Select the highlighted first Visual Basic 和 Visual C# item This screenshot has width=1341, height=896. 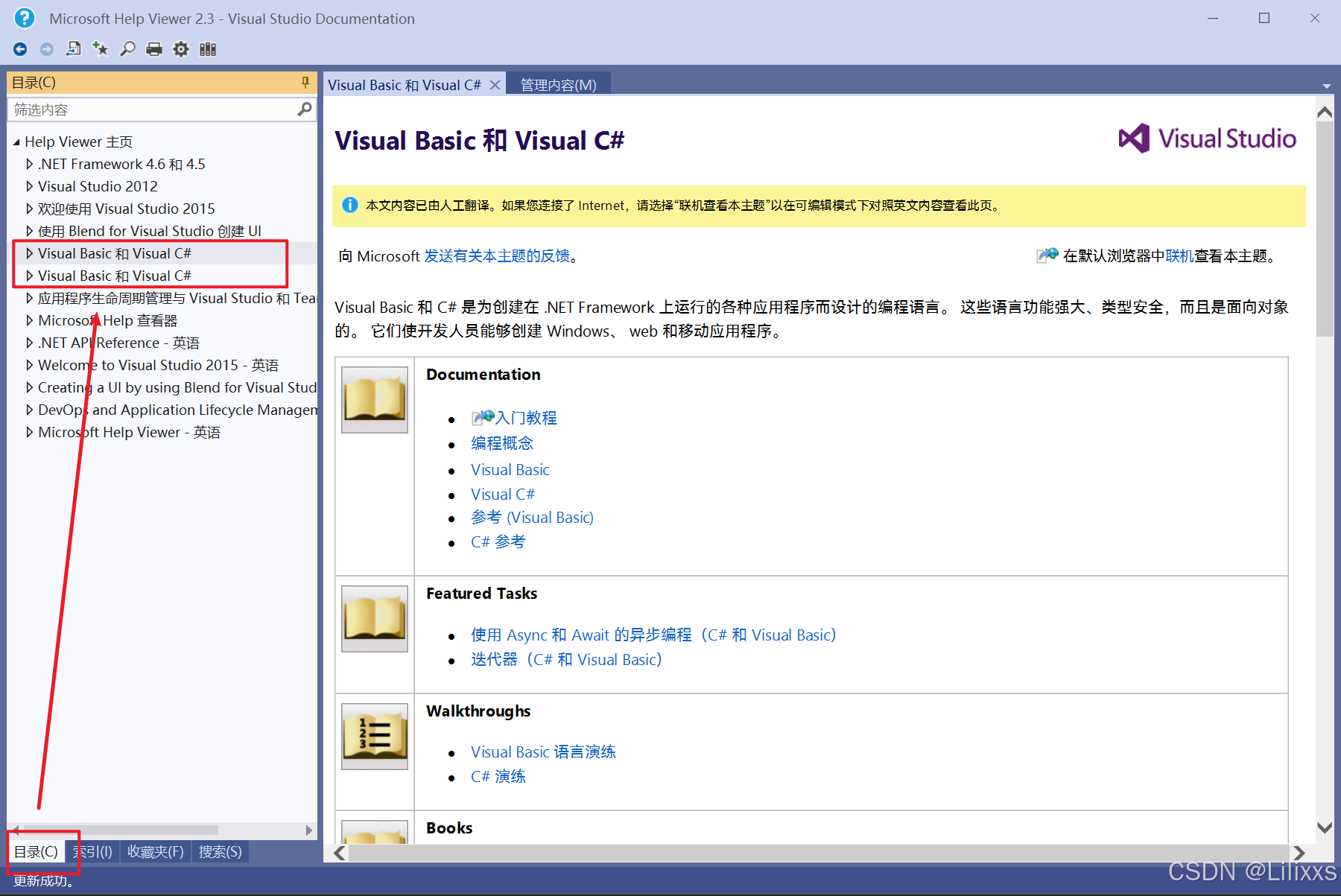[115, 253]
